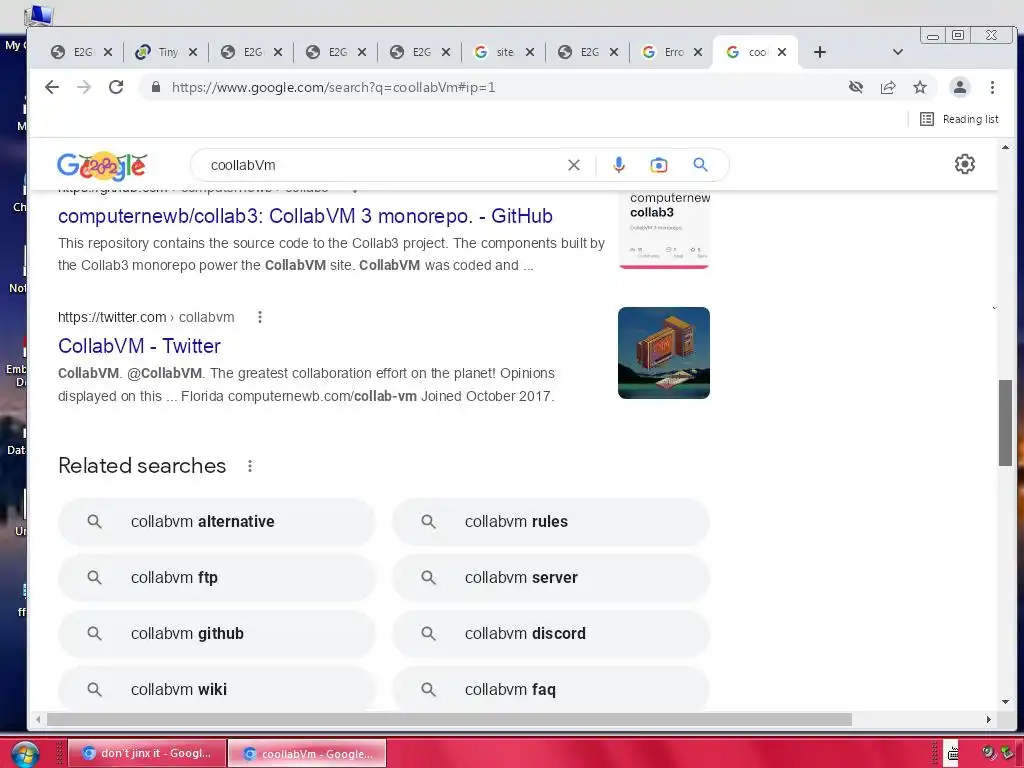Screen dimensions: 1024x768
Task: Close the Tiny tab
Action: tap(193, 52)
